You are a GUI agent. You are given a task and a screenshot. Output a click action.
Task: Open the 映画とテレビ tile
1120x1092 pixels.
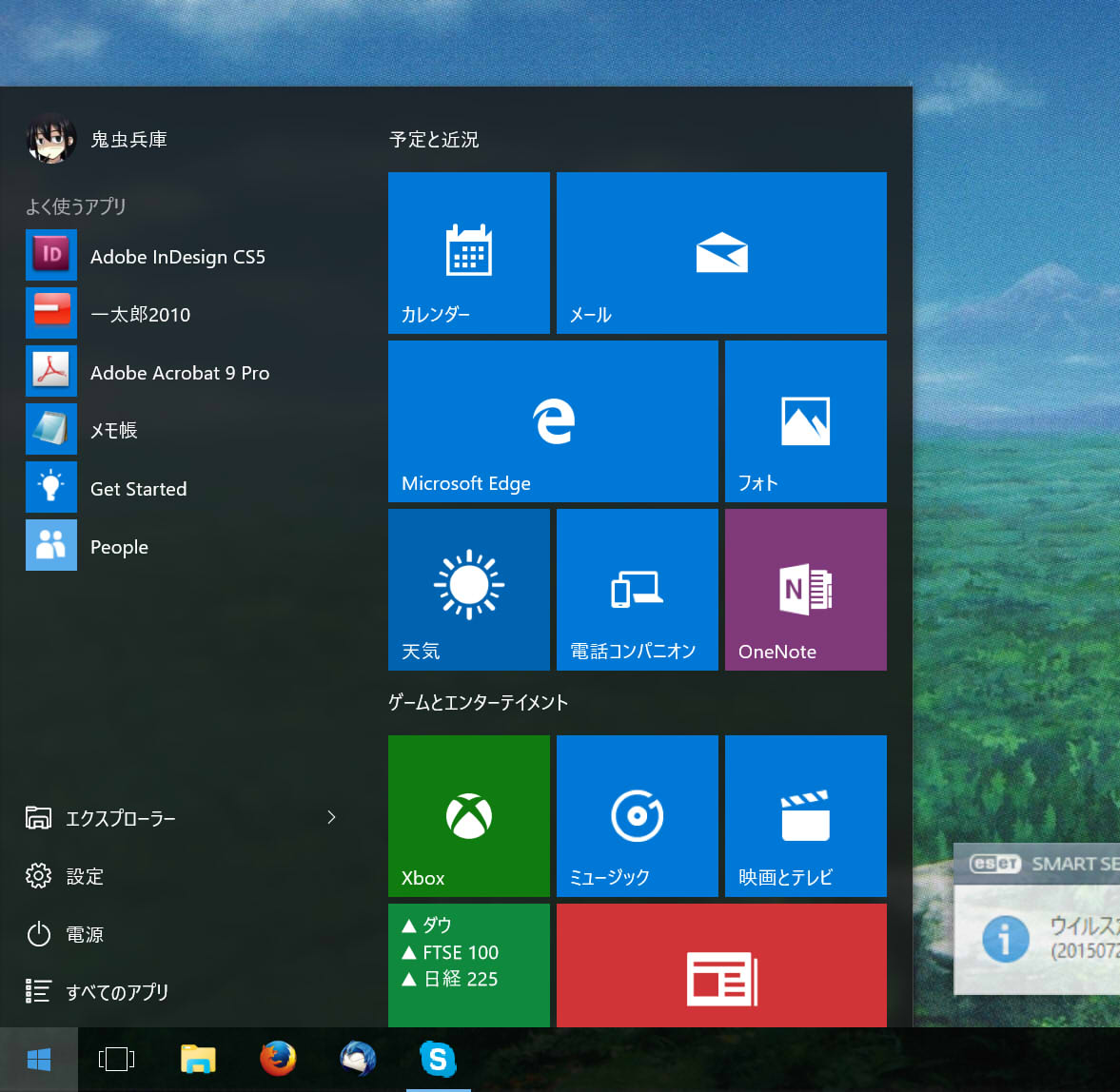(805, 815)
